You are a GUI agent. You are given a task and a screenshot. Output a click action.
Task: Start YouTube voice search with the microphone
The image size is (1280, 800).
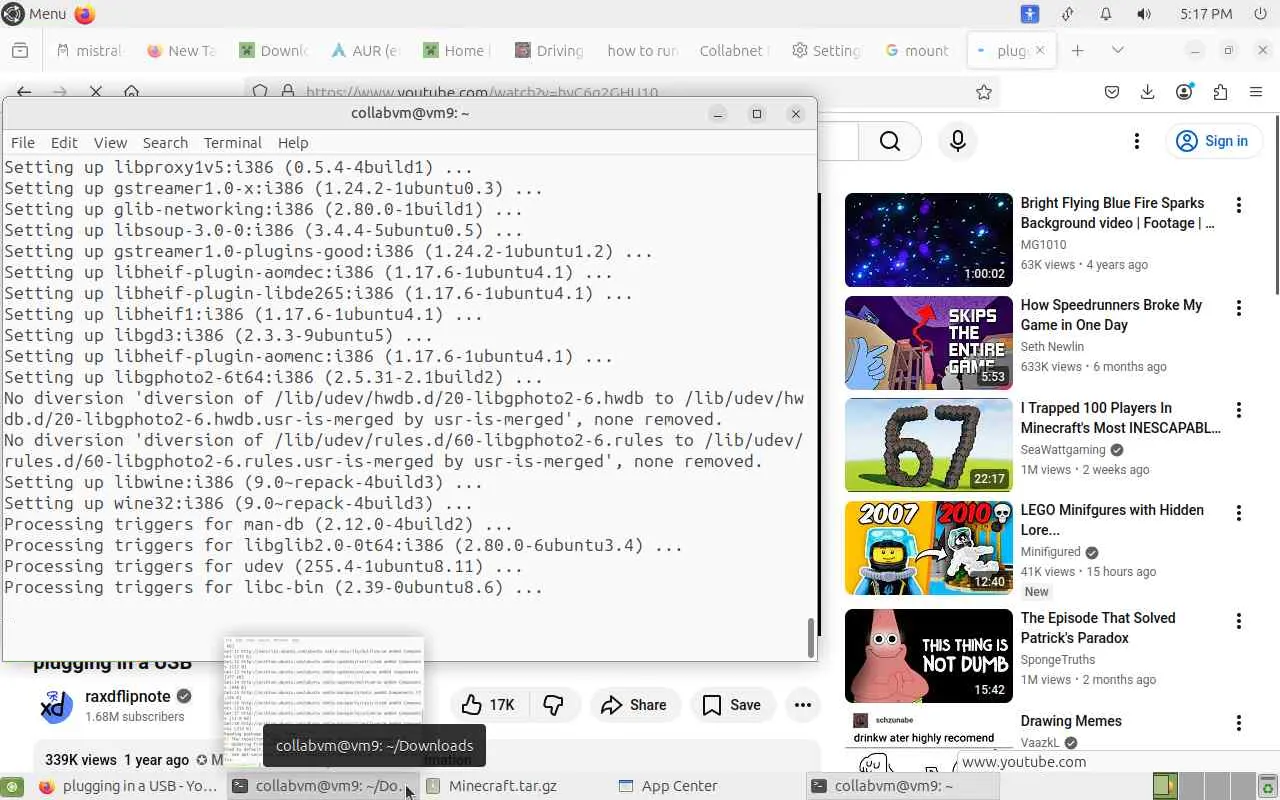(958, 141)
